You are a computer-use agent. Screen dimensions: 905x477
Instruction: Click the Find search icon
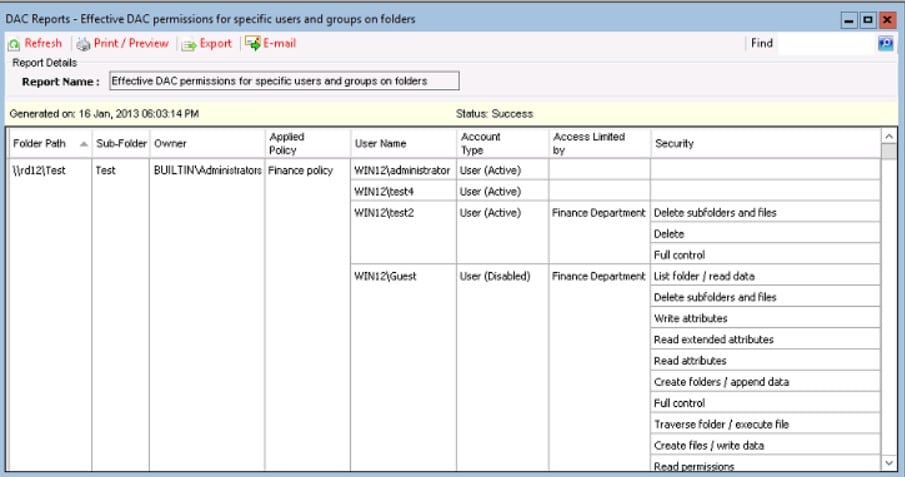pos(885,43)
